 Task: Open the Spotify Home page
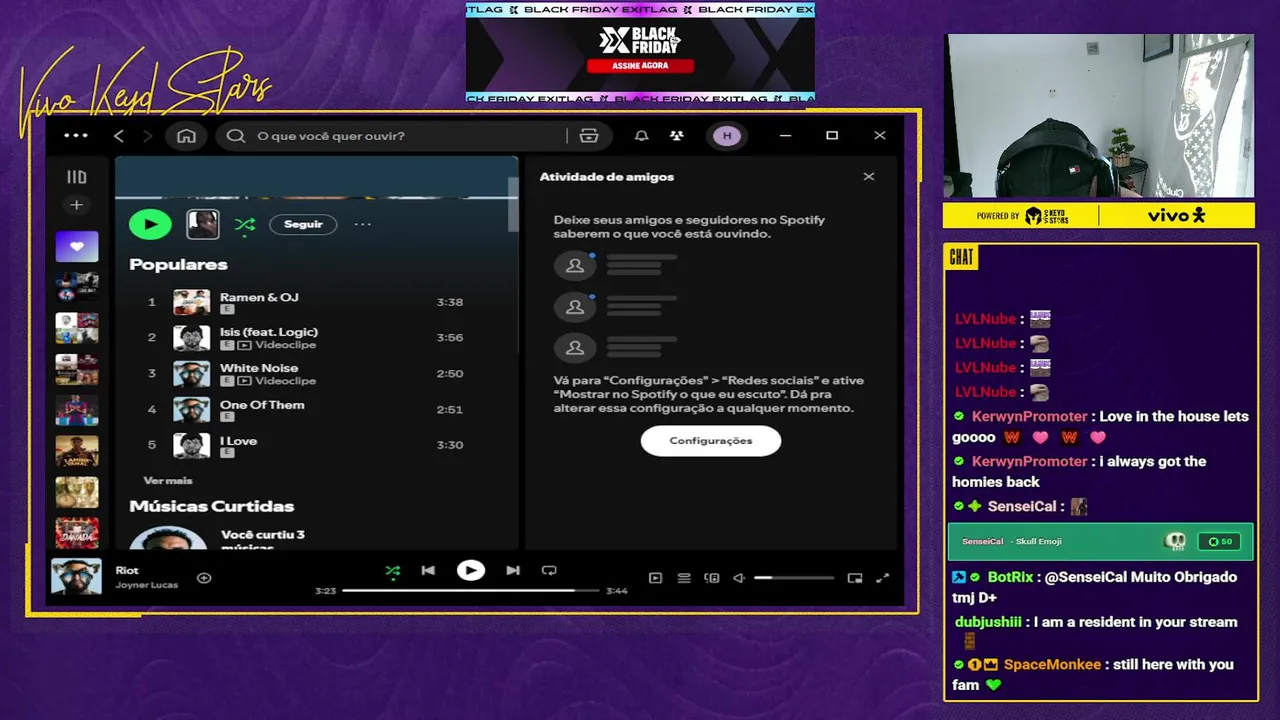pyautogui.click(x=186, y=136)
